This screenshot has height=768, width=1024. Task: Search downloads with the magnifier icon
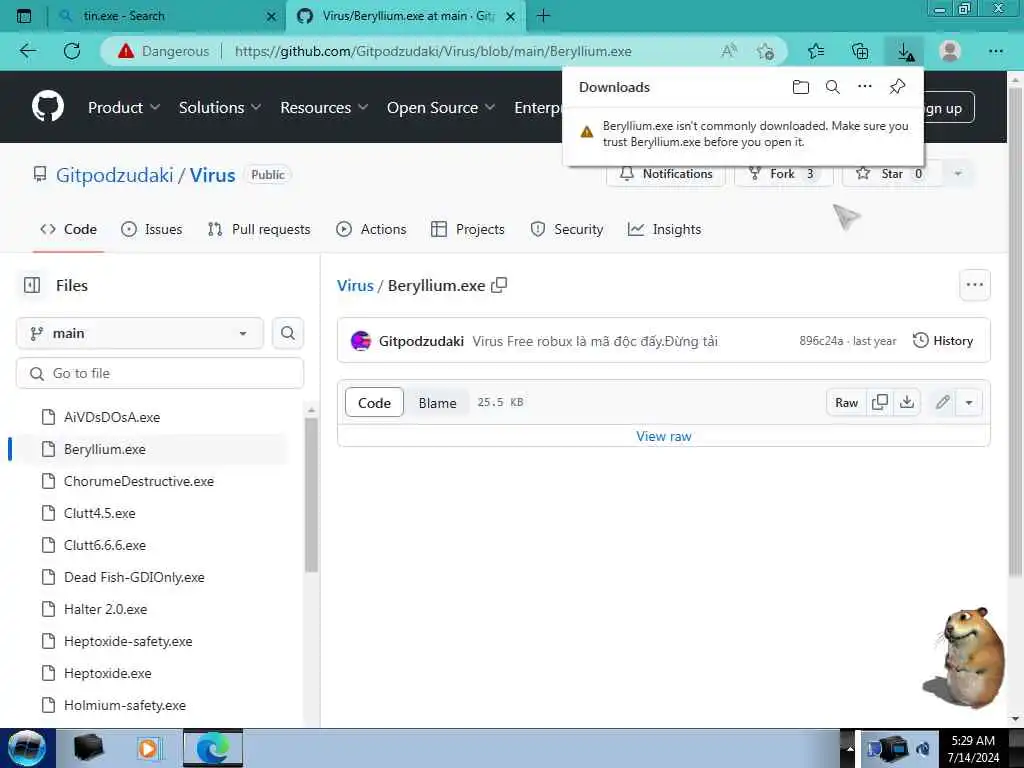tap(833, 87)
